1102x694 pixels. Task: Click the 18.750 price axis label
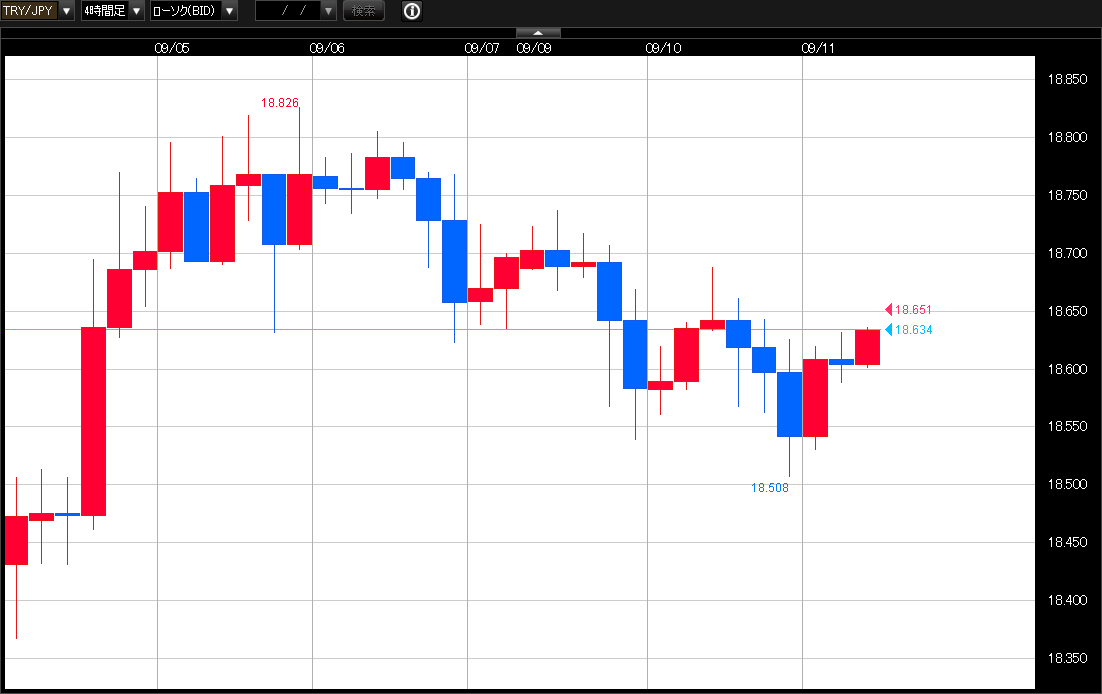[x=1068, y=195]
